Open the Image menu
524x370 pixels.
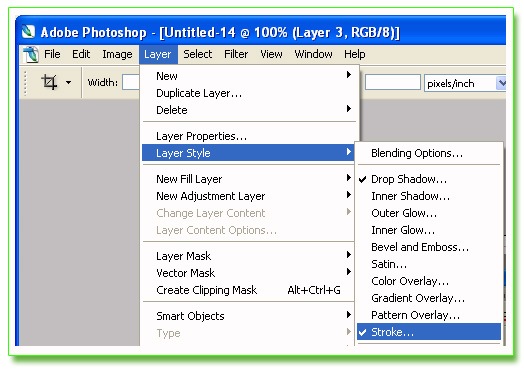pos(117,54)
